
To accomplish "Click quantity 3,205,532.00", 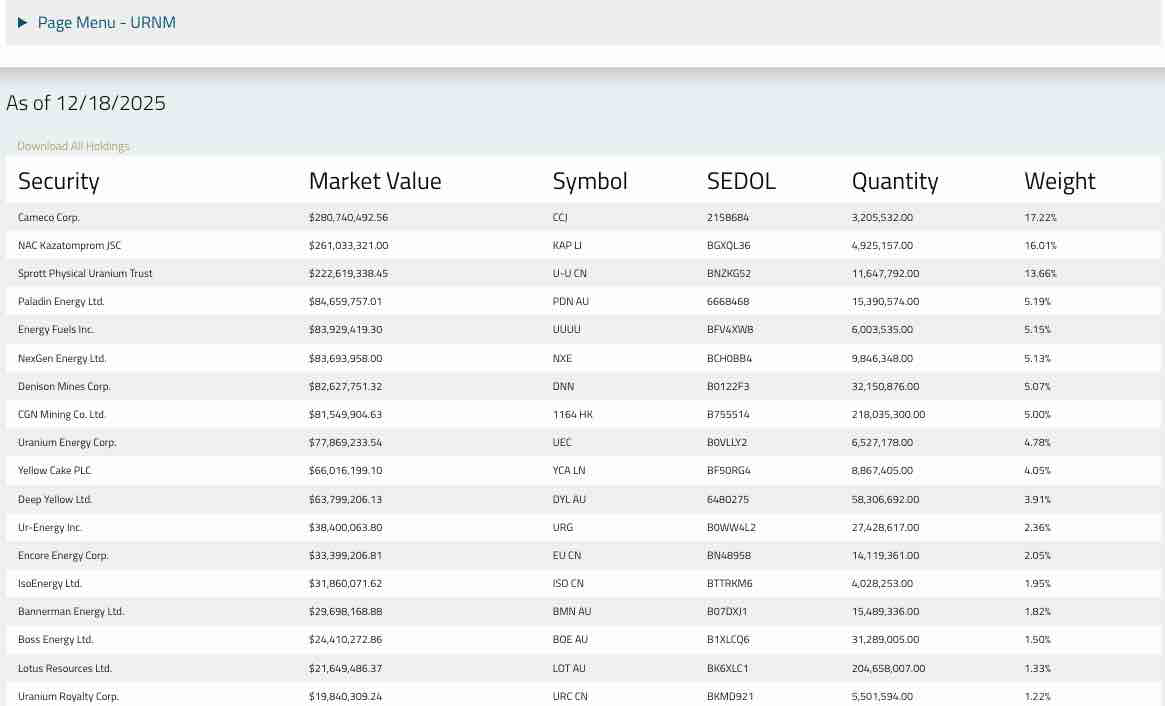I will [882, 218].
